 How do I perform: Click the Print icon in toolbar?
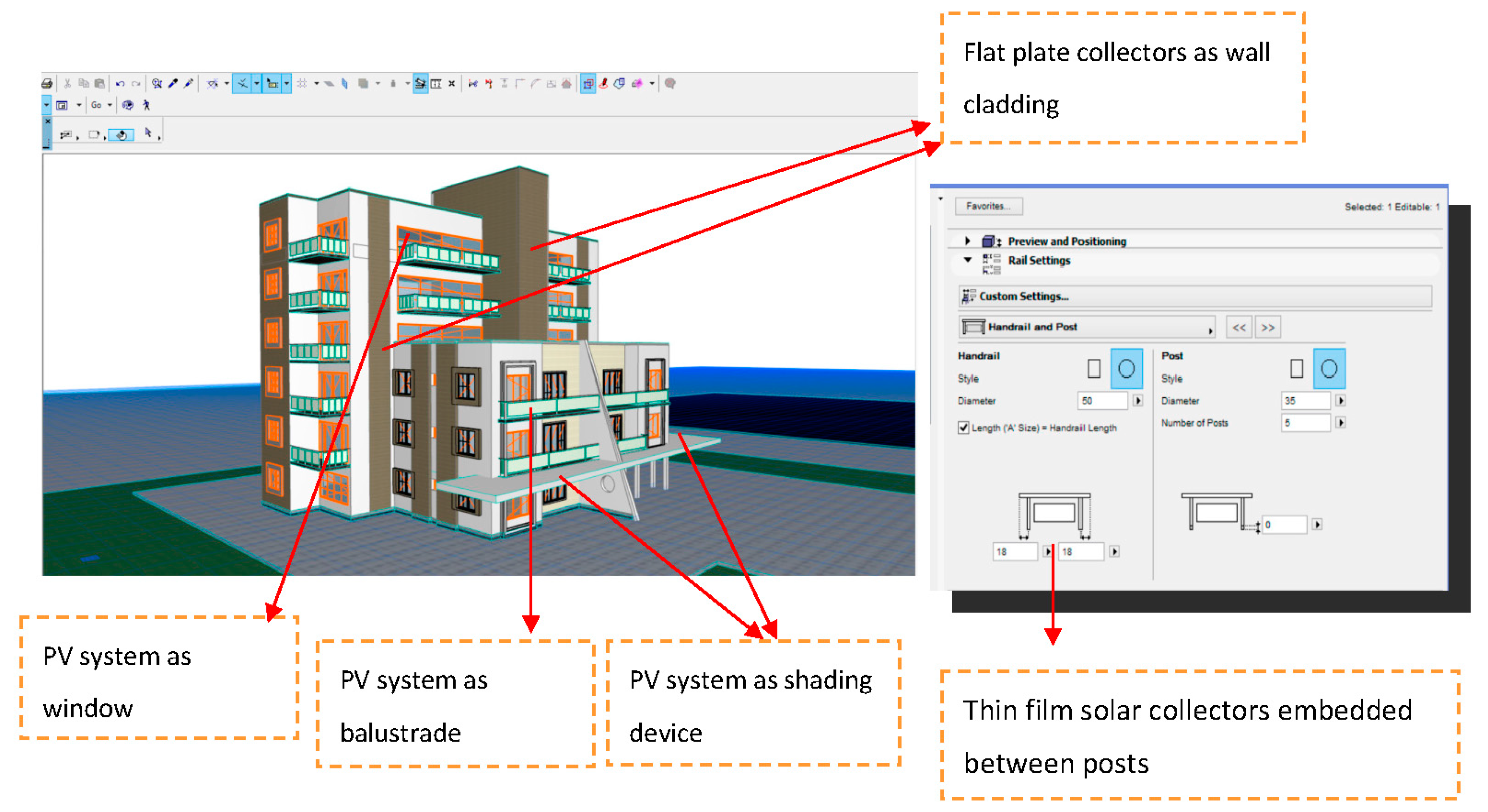pos(47,84)
